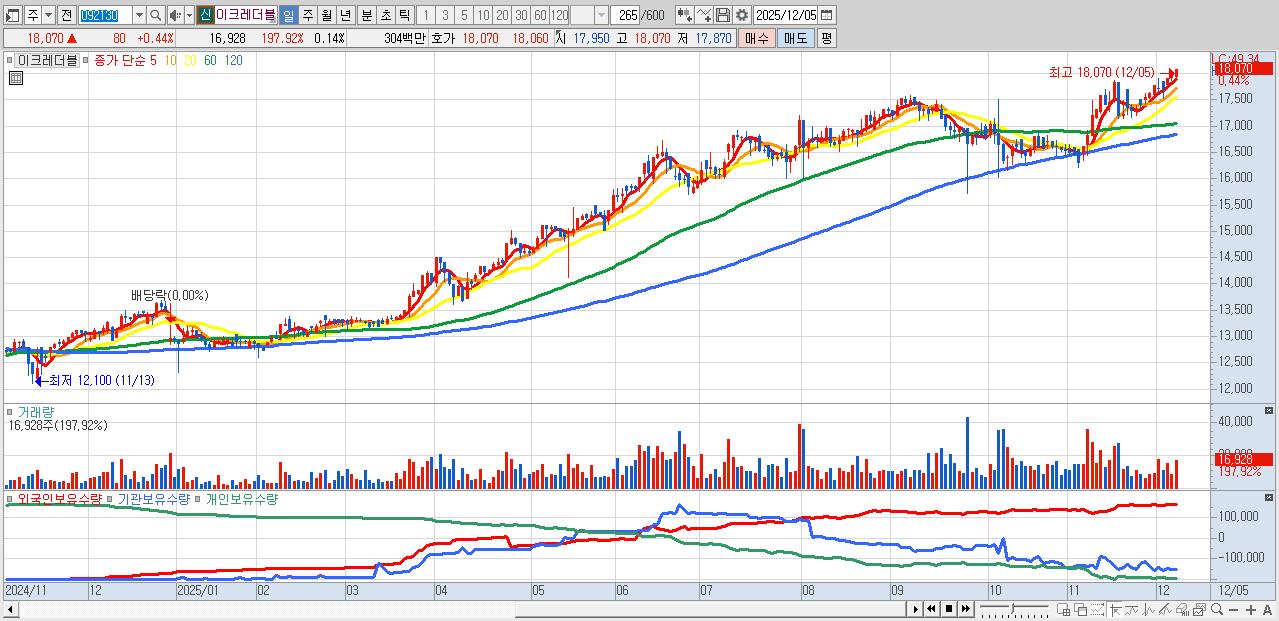Select the 60 interval button
Image resolution: width=1279 pixels, height=621 pixels.
[540, 15]
